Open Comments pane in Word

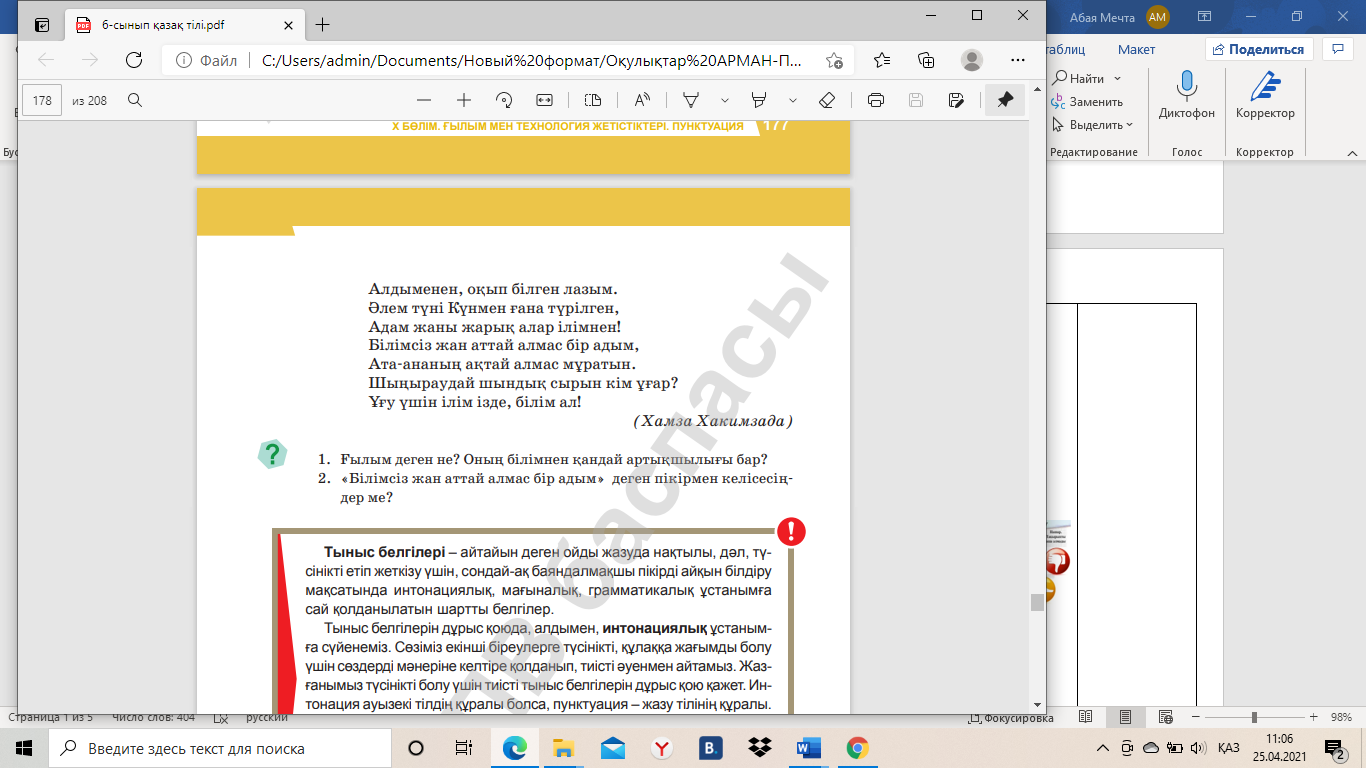tap(1337, 49)
